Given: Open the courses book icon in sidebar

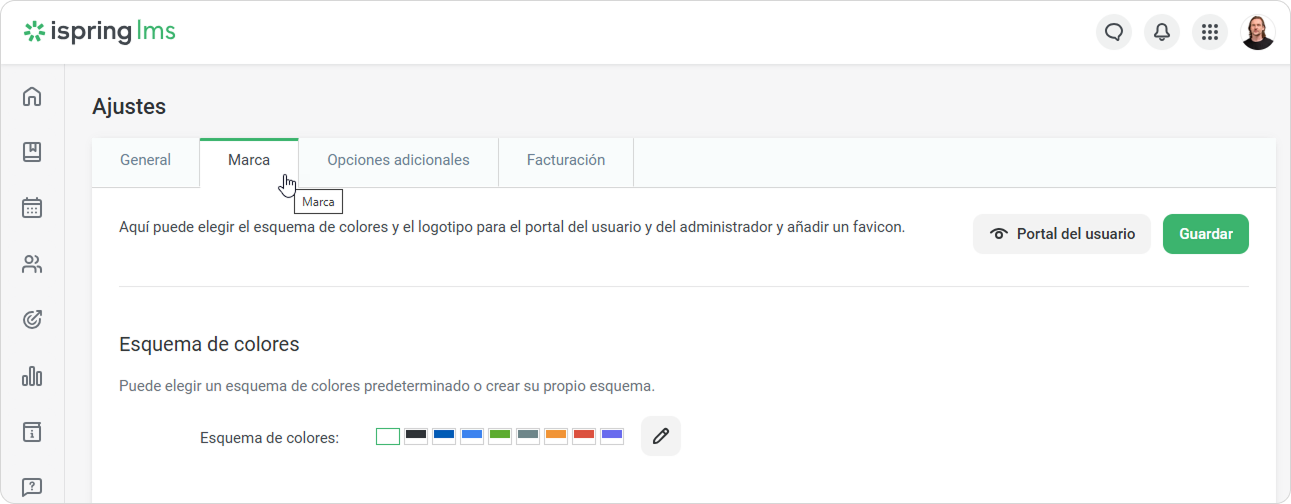Looking at the screenshot, I should tap(32, 152).
